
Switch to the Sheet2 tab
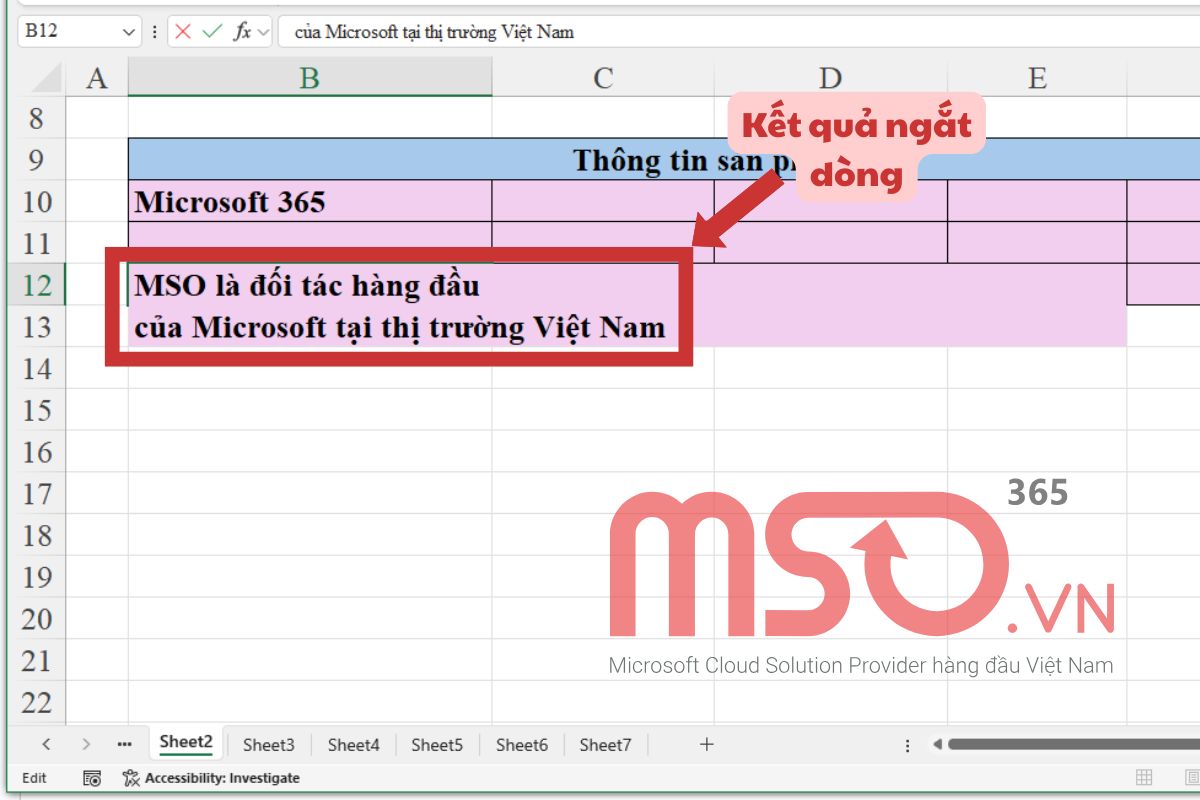pyautogui.click(x=186, y=743)
